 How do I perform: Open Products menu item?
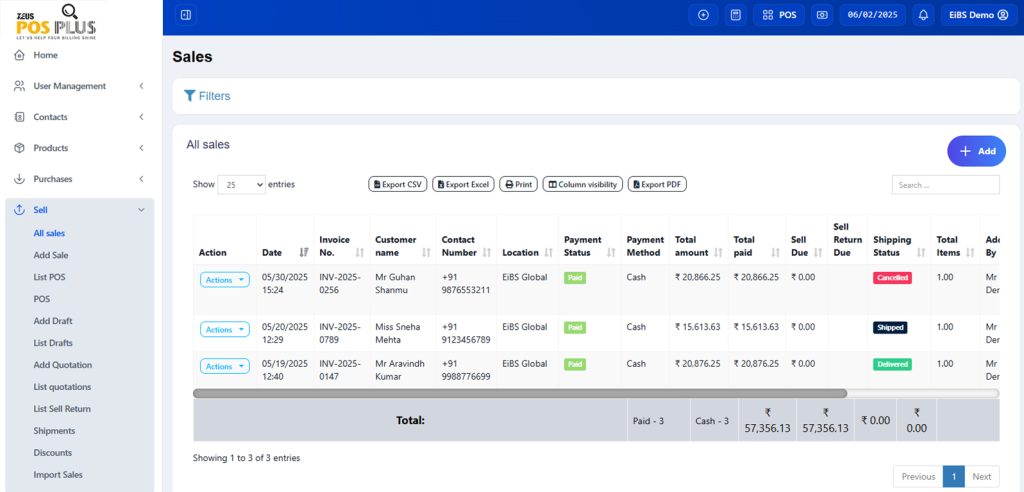click(x=51, y=148)
